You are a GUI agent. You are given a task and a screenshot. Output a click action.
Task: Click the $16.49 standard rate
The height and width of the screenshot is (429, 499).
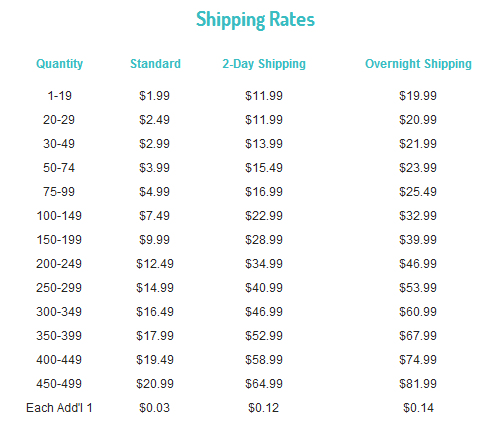coord(155,312)
